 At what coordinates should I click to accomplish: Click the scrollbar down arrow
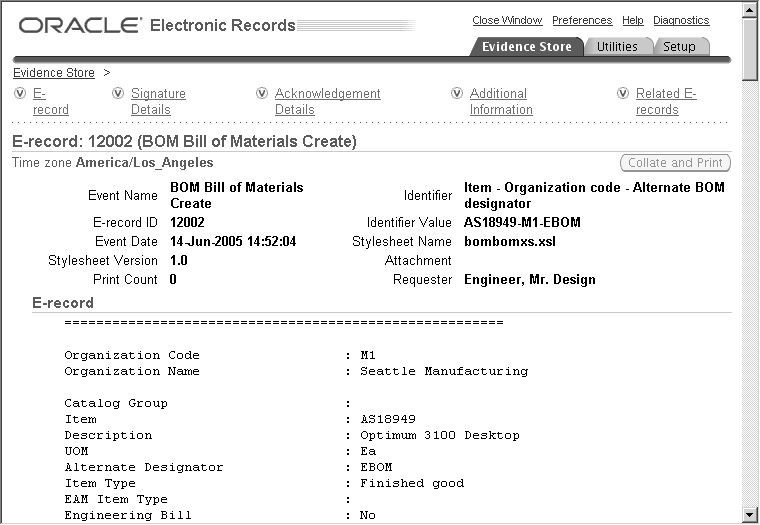click(750, 514)
